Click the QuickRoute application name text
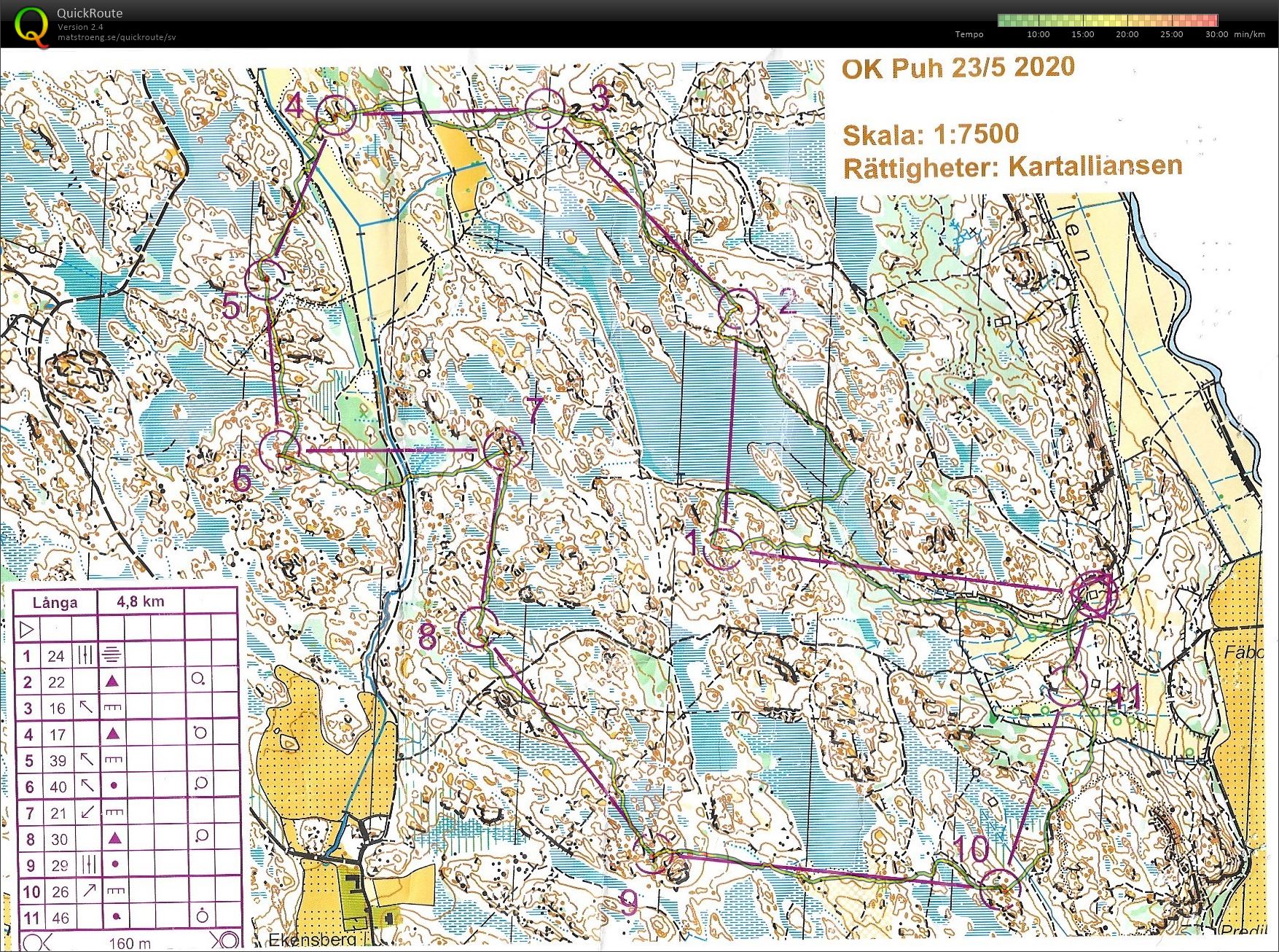The image size is (1279, 952). click(90, 13)
